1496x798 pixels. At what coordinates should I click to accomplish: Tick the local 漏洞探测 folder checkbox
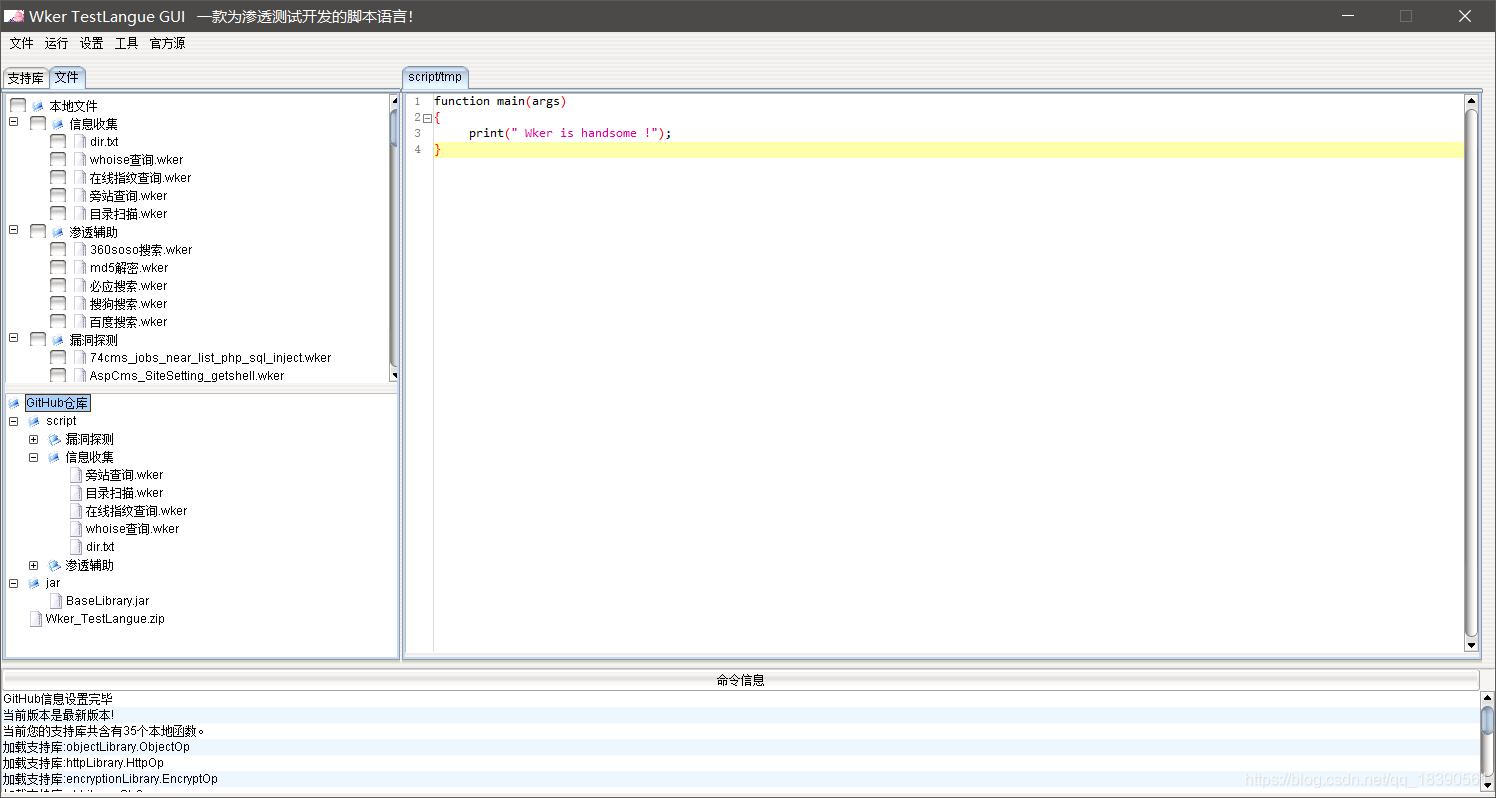tap(38, 339)
